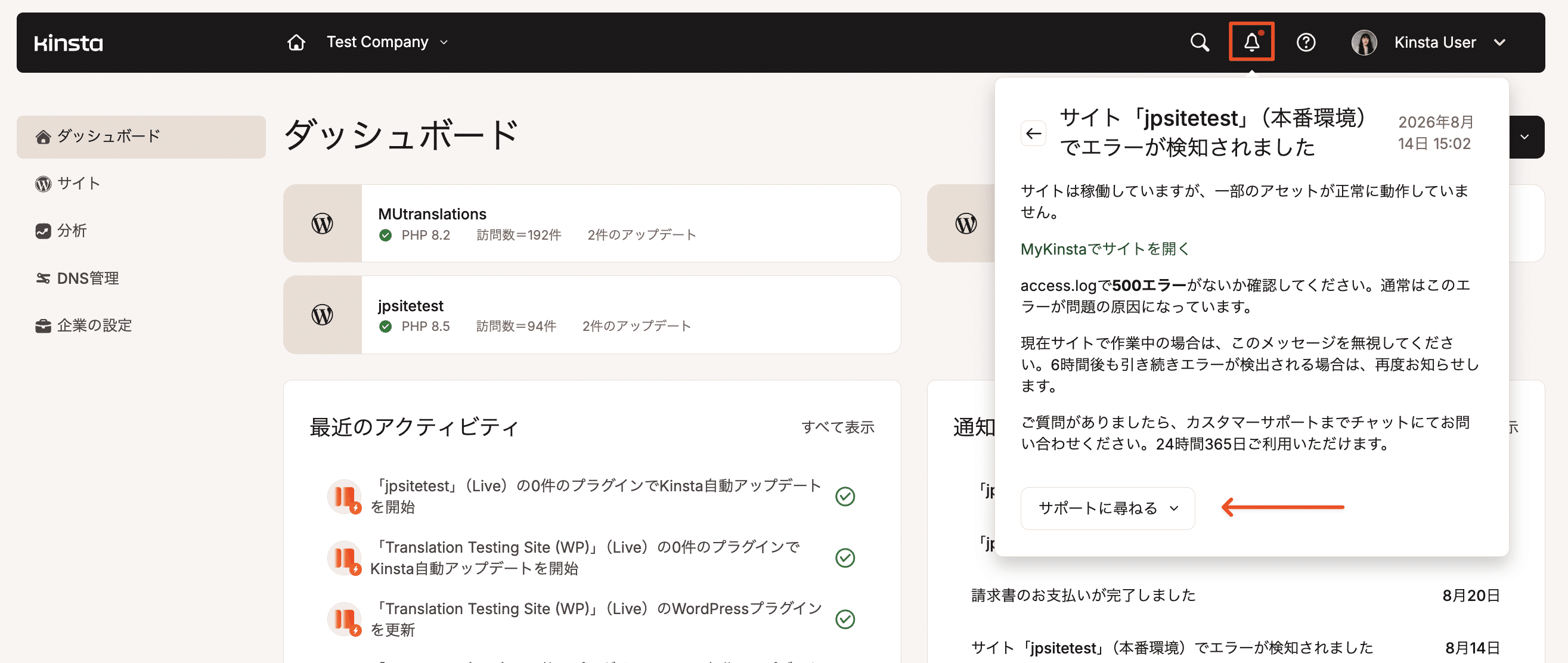Click the WordPress icon on the partially hidden site card
1568x663 pixels.
point(965,224)
